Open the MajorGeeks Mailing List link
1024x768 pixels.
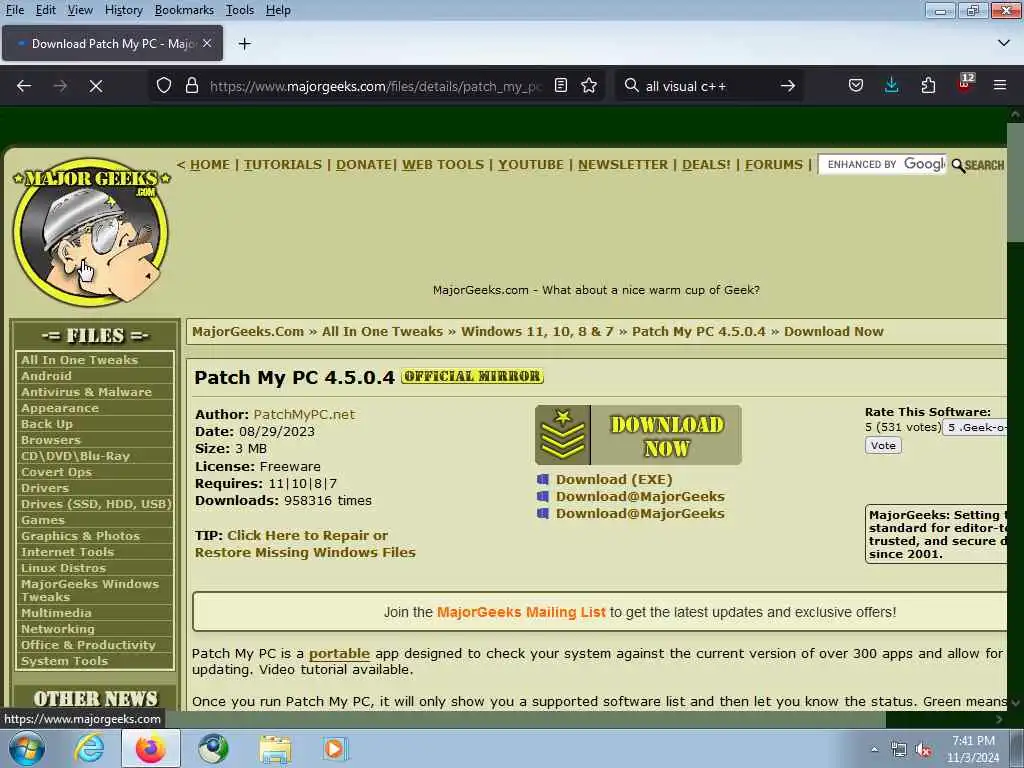(x=520, y=612)
